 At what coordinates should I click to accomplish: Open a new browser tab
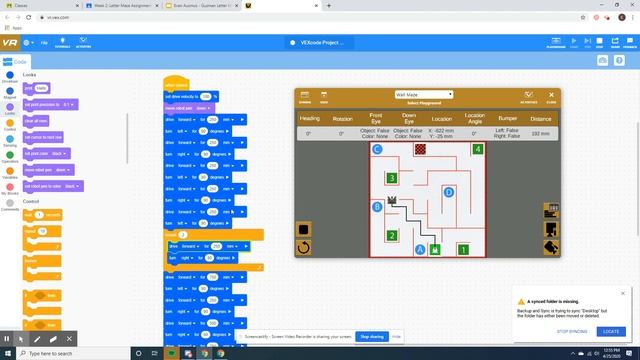point(329,6)
